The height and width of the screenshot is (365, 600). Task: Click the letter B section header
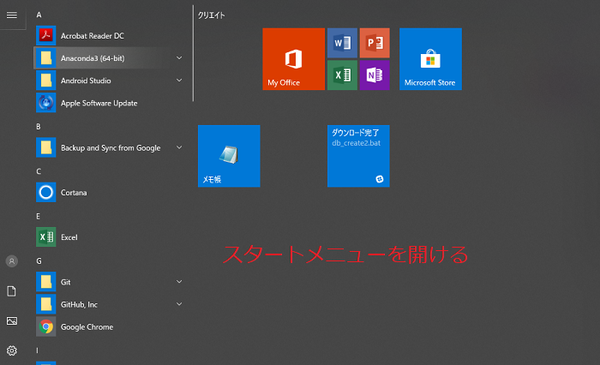coord(38,127)
